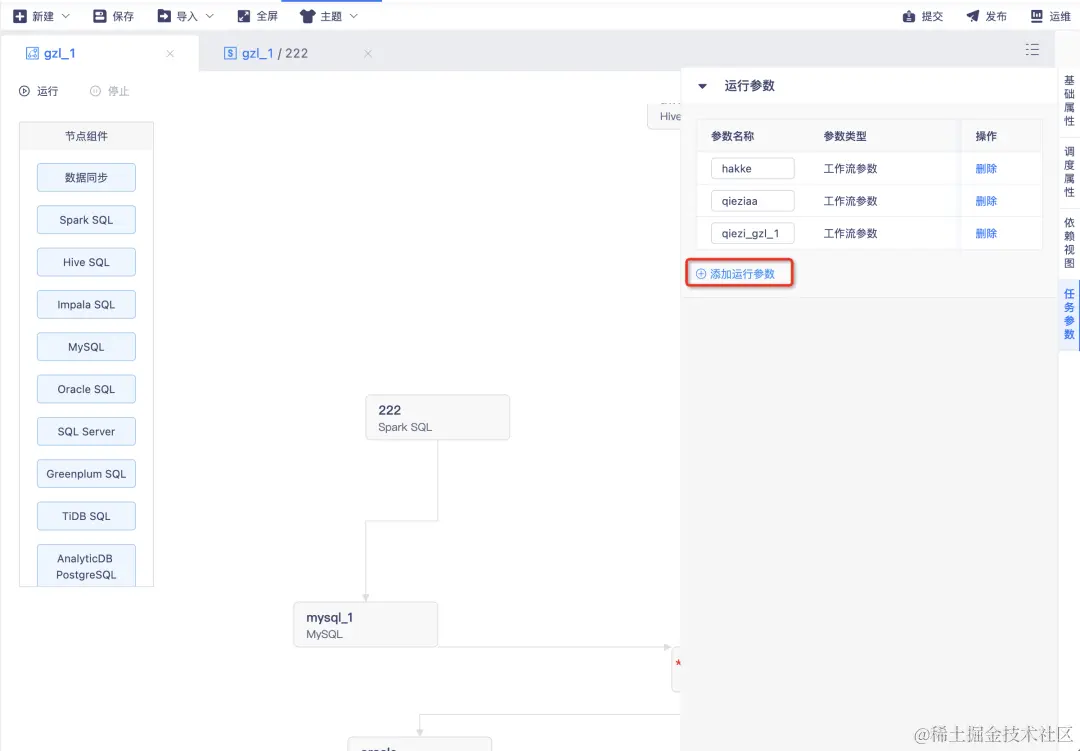Open the 基础属性 side tab
The height and width of the screenshot is (751, 1080).
pyautogui.click(x=1069, y=101)
